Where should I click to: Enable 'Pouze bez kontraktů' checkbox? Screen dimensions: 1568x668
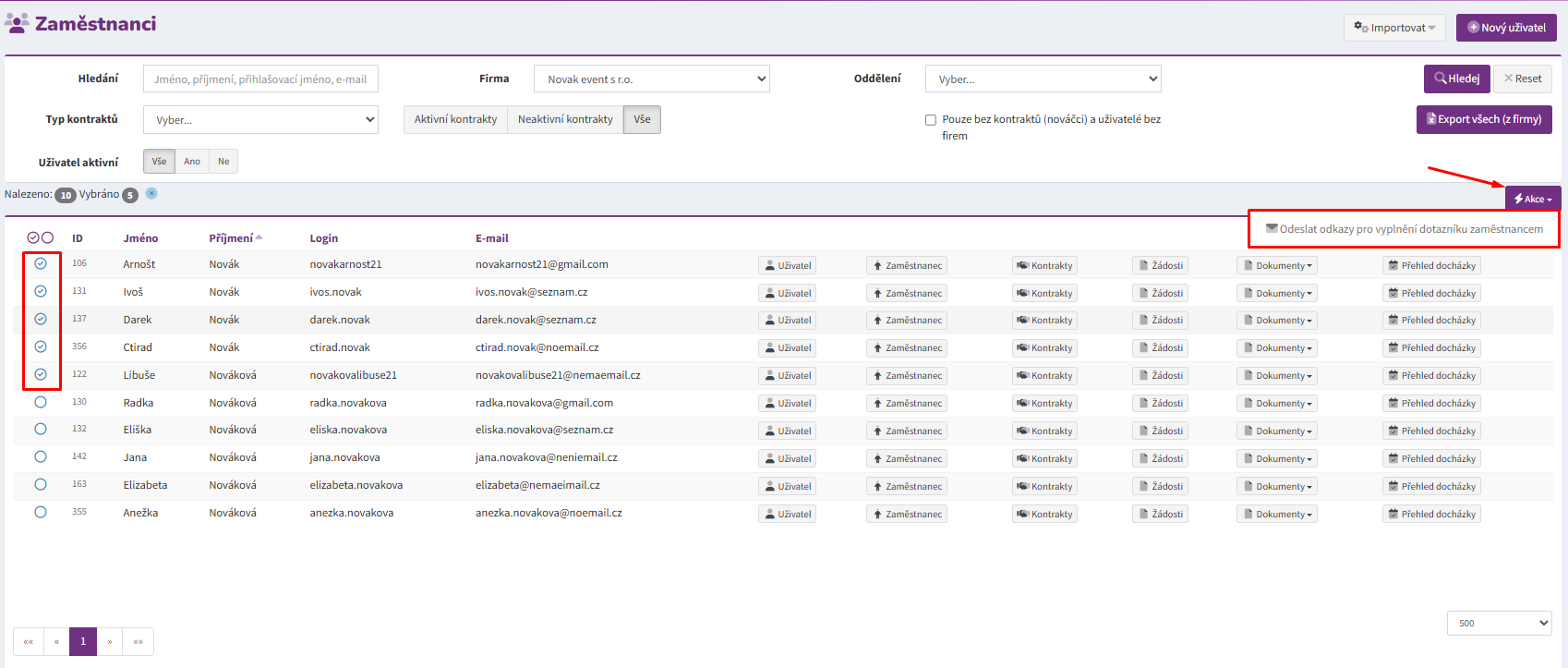pyautogui.click(x=931, y=120)
